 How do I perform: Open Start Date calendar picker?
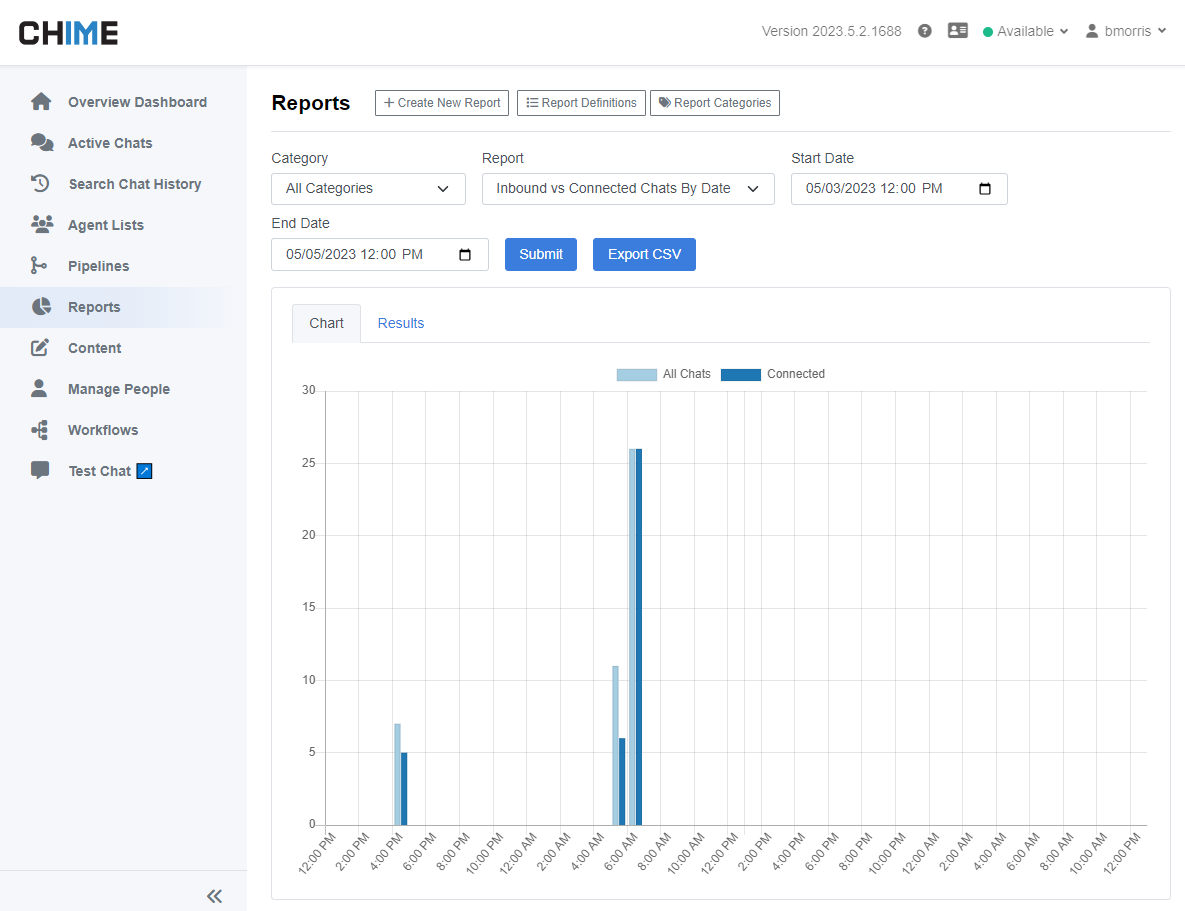point(985,189)
